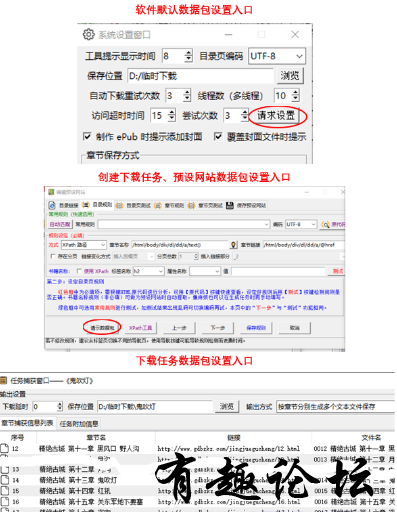Click the document icon in chapter row 15
This screenshot has height=512, width=397.
pos(4,491)
